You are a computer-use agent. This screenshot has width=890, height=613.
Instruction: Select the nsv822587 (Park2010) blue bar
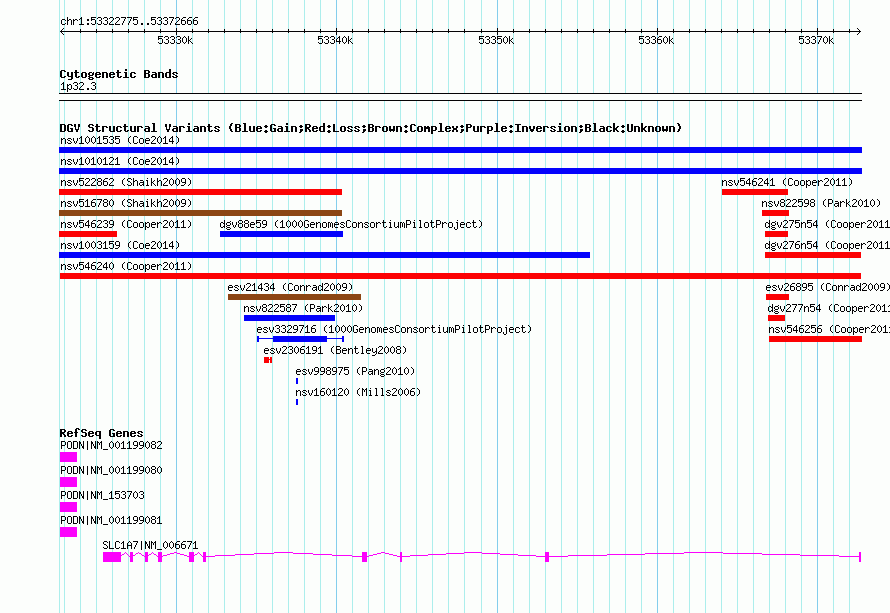tap(289, 318)
